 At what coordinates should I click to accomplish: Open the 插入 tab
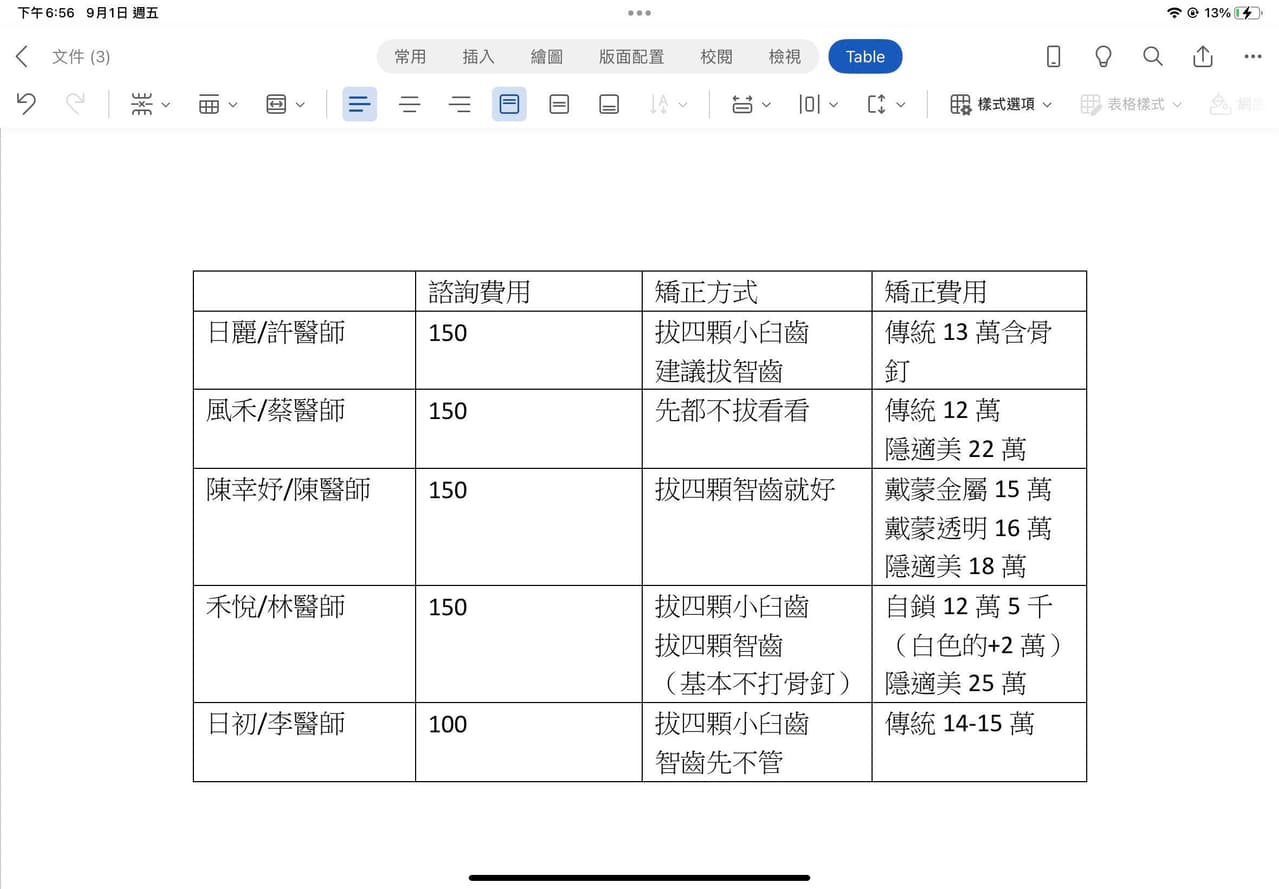point(478,57)
